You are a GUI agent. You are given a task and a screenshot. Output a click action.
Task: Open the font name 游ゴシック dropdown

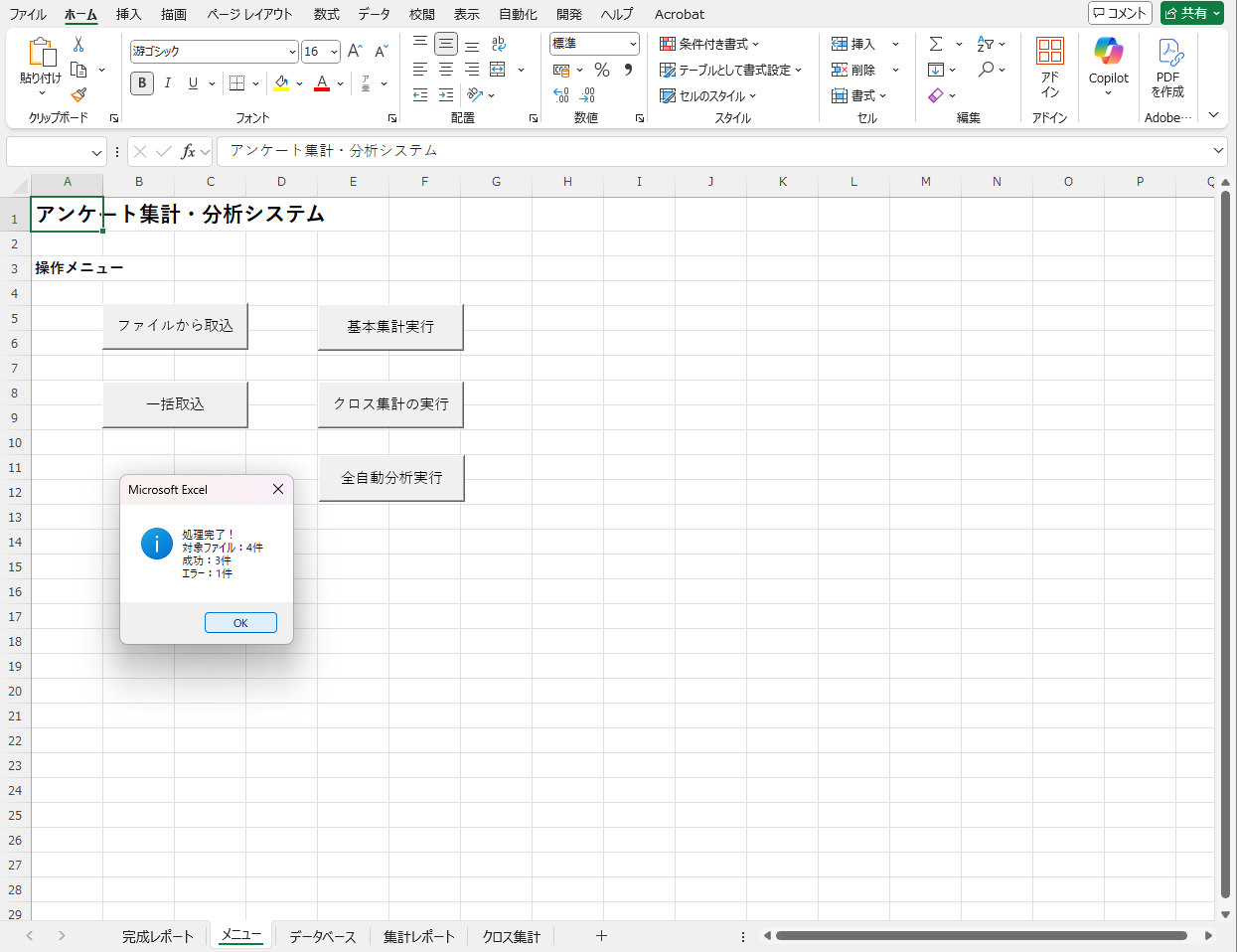click(x=292, y=52)
